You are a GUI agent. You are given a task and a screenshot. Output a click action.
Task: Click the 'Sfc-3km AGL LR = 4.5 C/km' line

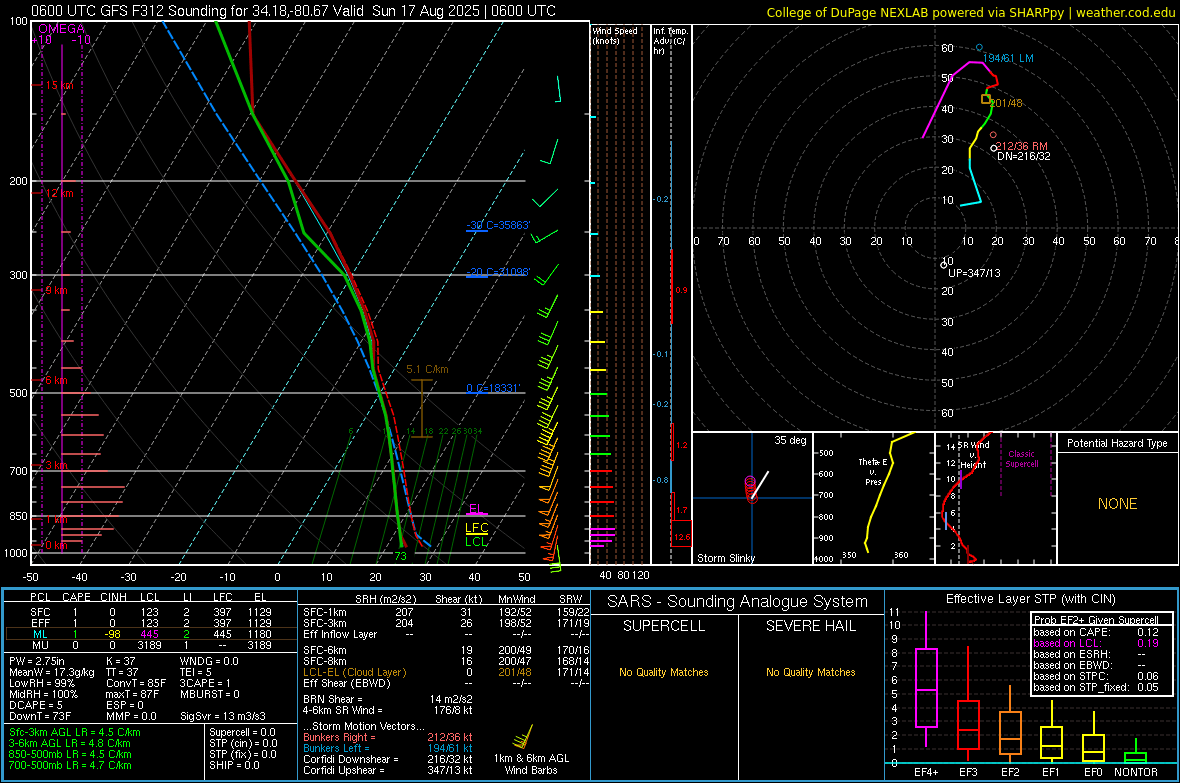click(75, 732)
